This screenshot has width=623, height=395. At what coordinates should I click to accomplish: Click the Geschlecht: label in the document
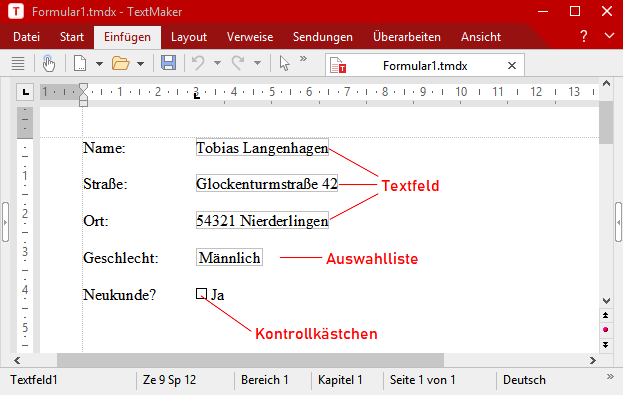tap(121, 258)
